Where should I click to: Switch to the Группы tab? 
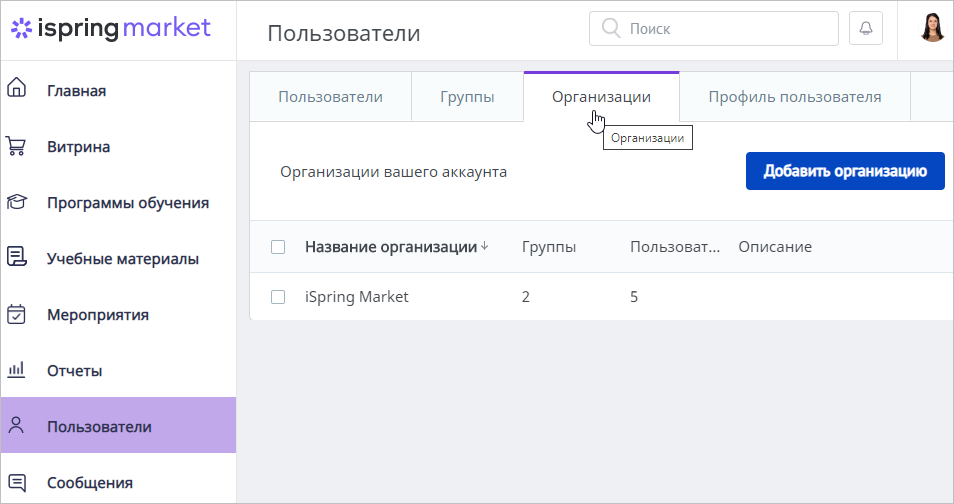pos(467,97)
